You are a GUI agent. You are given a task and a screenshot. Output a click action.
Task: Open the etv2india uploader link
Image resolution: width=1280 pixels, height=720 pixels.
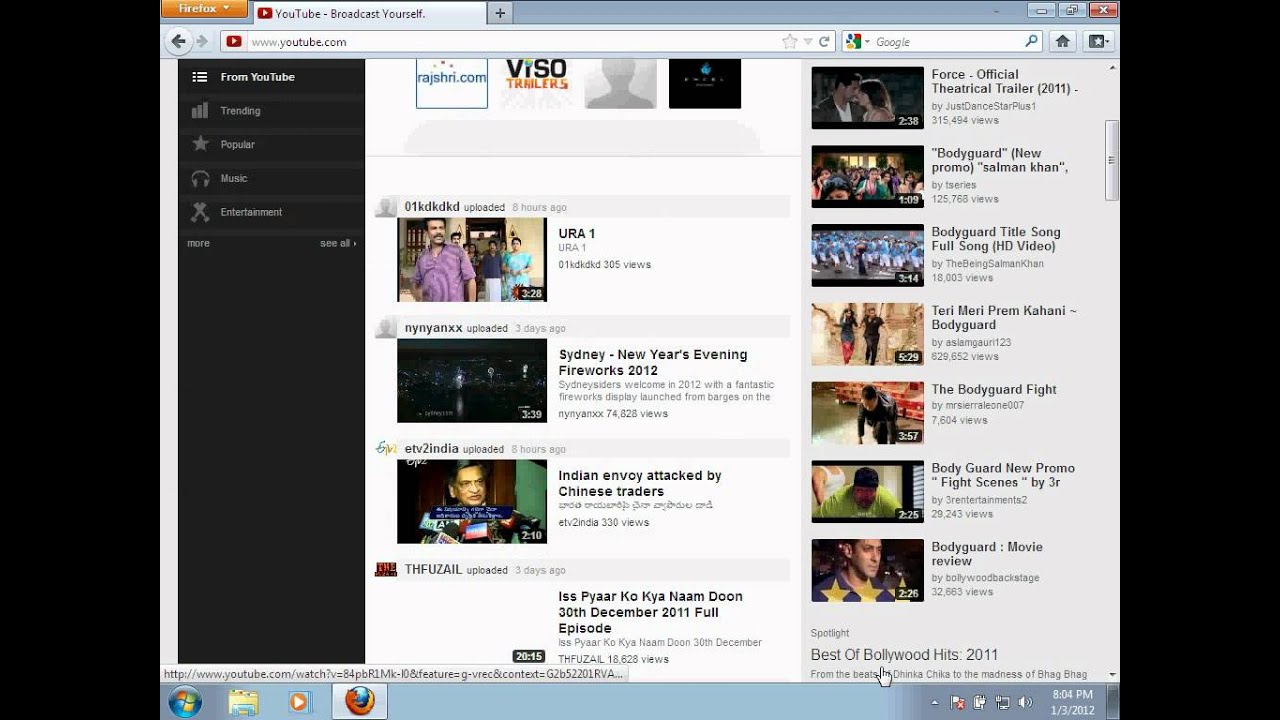(431, 449)
